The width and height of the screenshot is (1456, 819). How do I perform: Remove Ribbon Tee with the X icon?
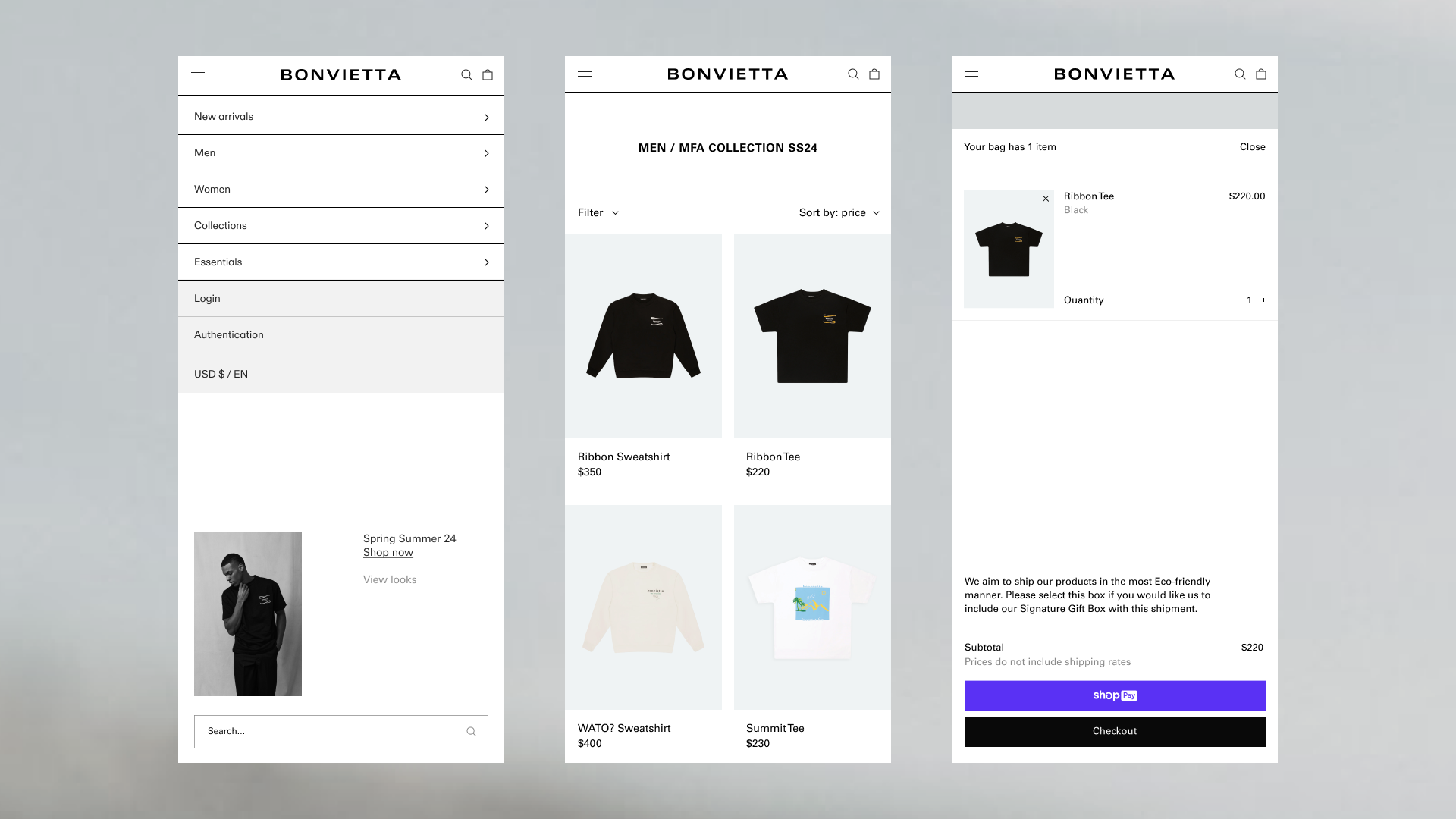(1046, 199)
